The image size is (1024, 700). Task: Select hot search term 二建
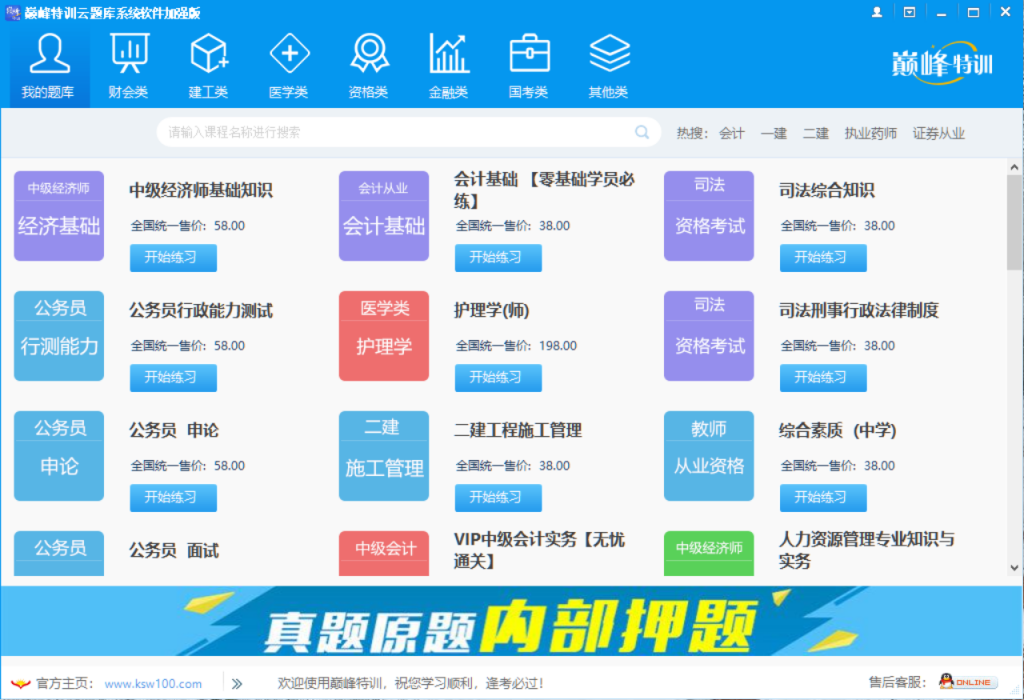(x=816, y=133)
